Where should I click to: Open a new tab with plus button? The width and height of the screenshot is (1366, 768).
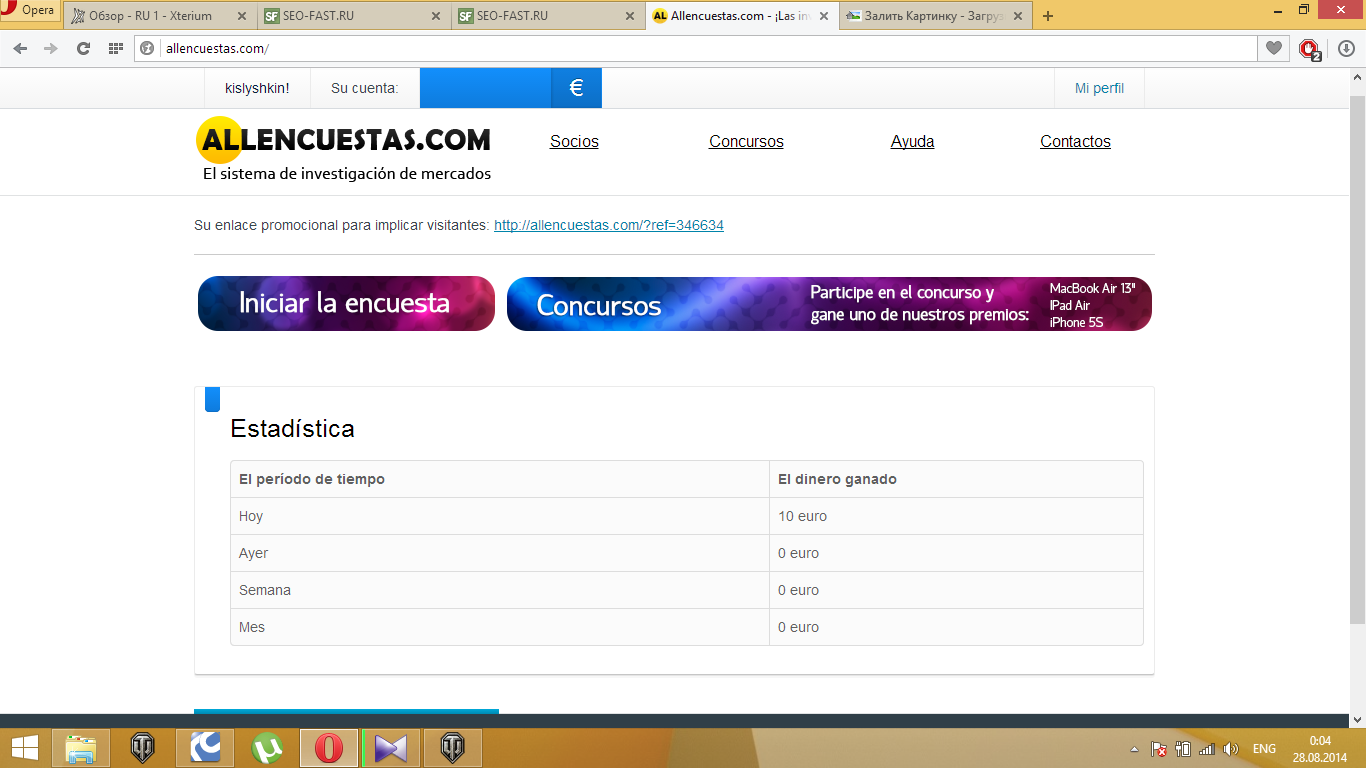coord(1048,16)
